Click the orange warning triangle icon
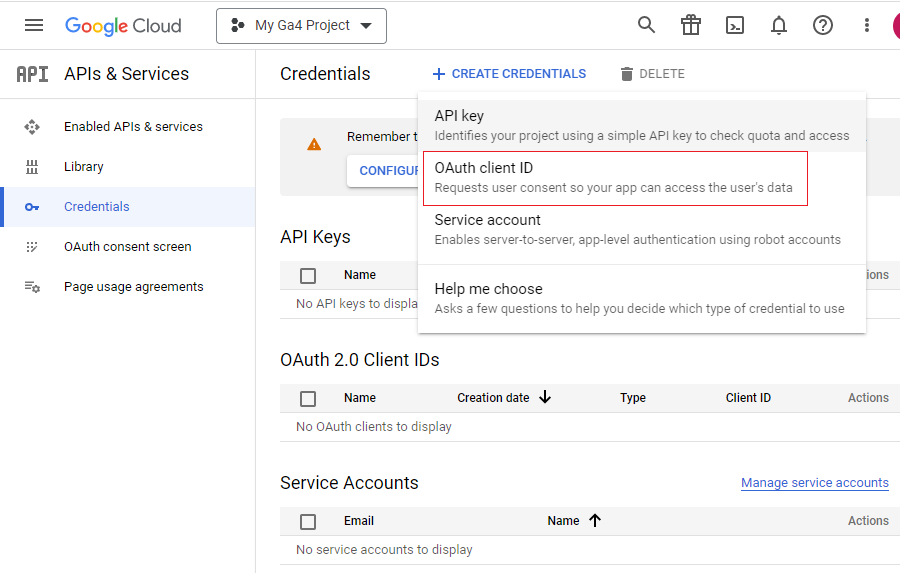The height and width of the screenshot is (573, 900). 314,145
